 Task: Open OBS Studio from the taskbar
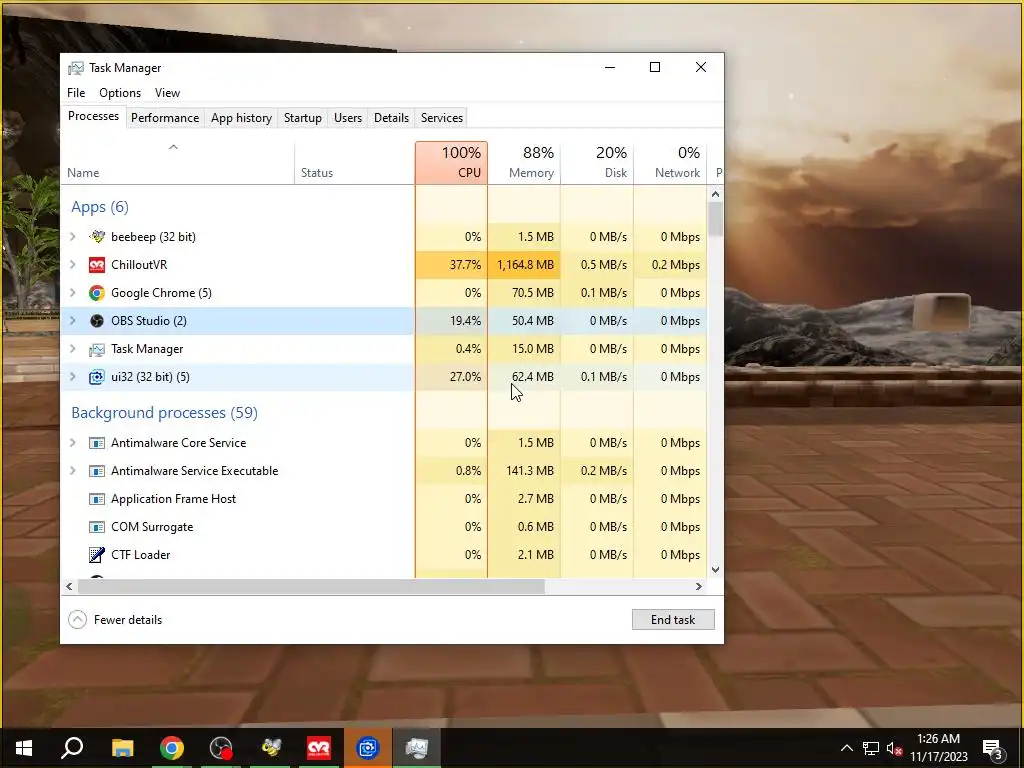[x=221, y=748]
